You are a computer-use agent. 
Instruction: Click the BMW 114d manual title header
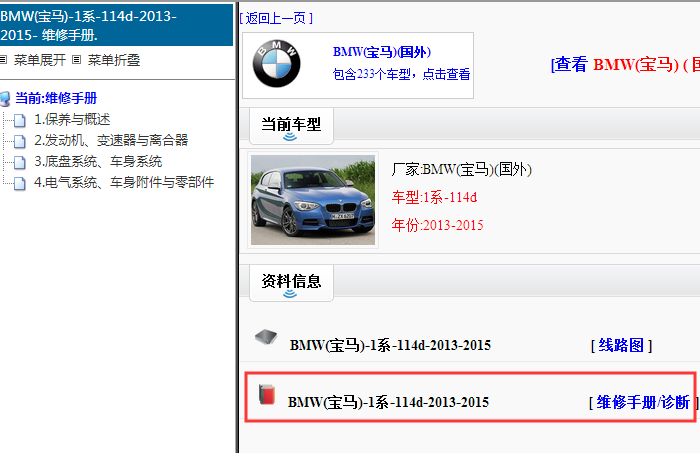117,25
